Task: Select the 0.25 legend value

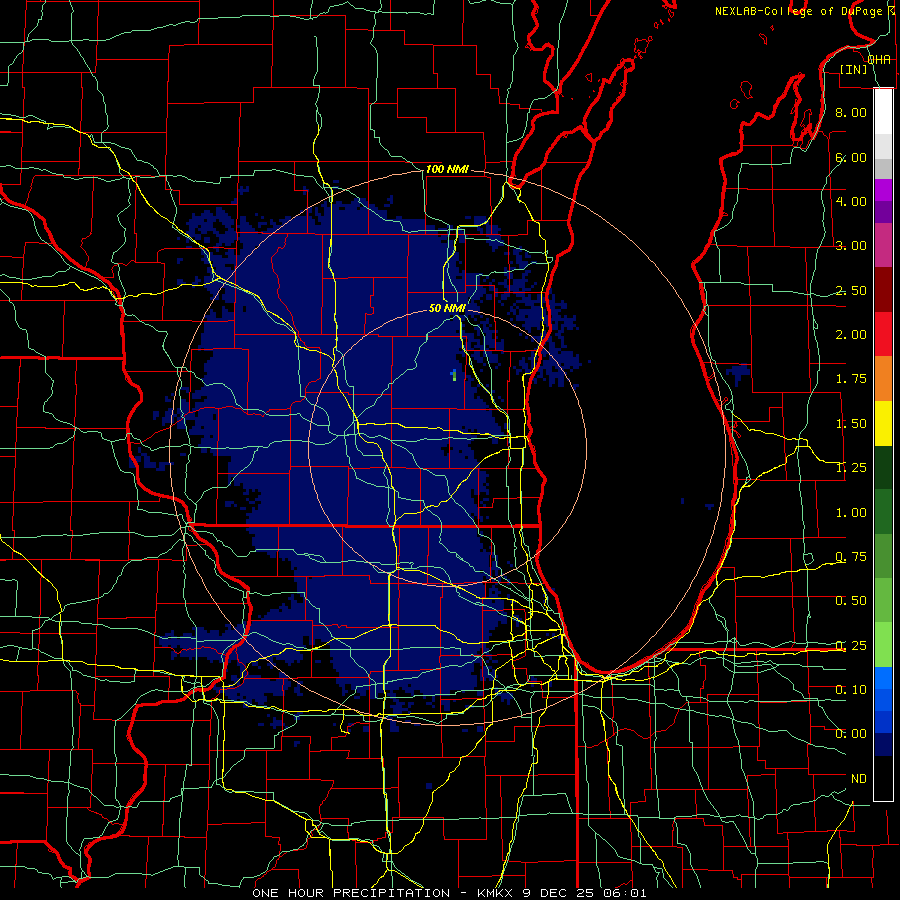Action: [x=851, y=646]
